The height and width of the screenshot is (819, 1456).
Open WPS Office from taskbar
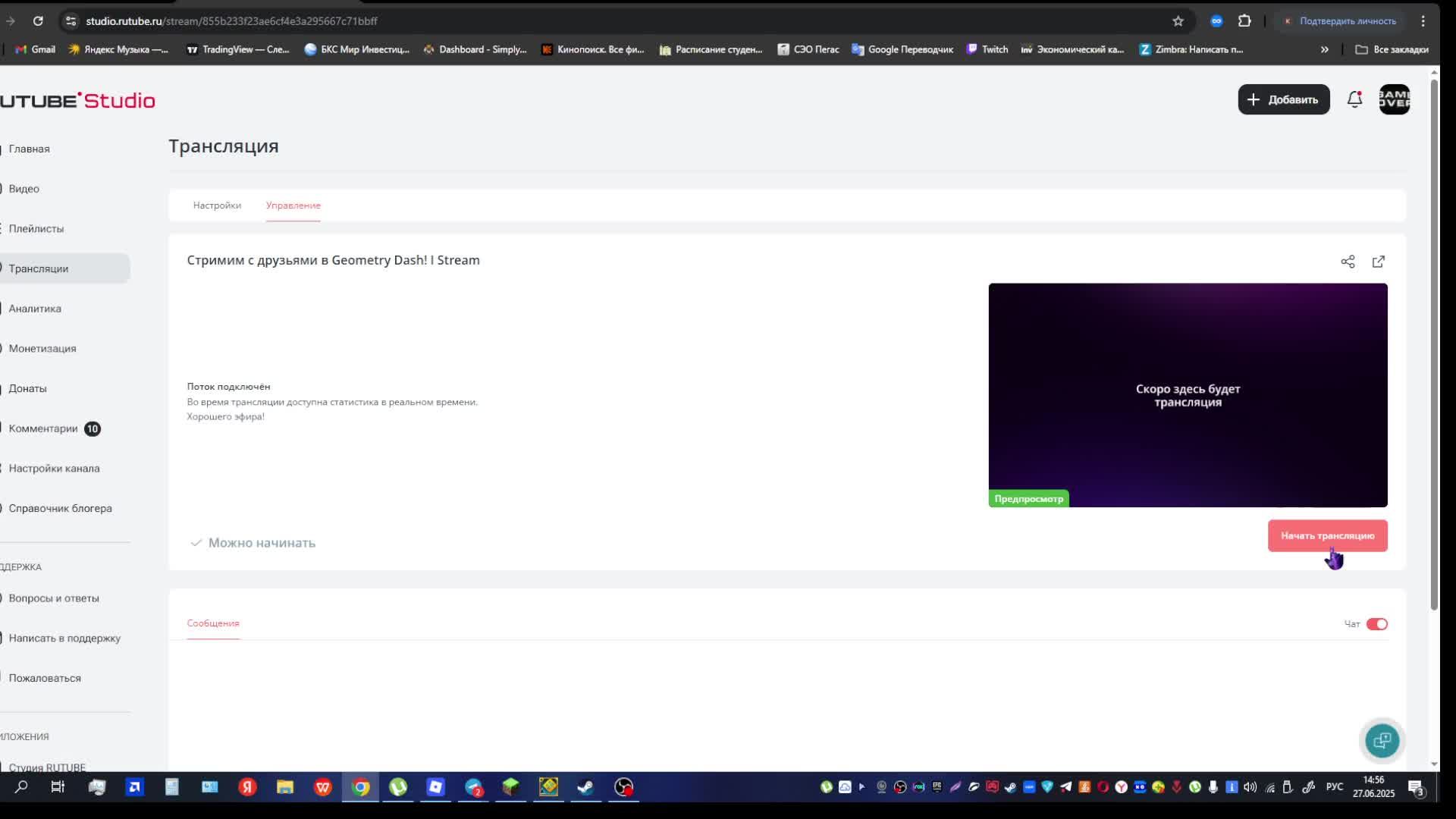[323, 787]
